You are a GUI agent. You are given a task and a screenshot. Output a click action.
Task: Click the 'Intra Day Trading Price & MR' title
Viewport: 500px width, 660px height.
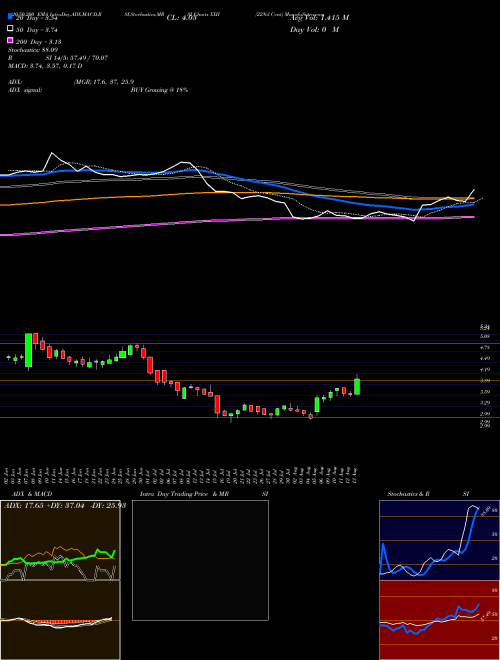184,494
